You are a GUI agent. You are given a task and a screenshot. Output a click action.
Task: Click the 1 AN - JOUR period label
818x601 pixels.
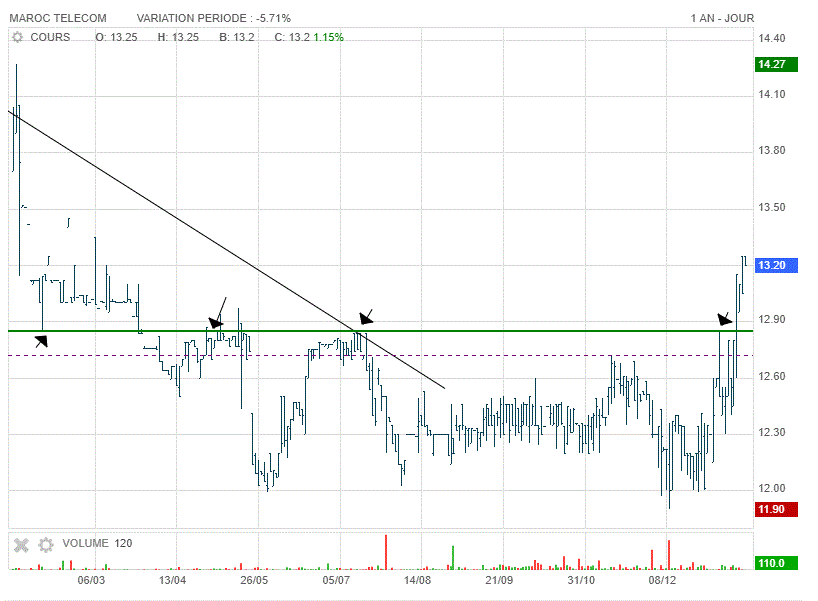click(x=723, y=18)
